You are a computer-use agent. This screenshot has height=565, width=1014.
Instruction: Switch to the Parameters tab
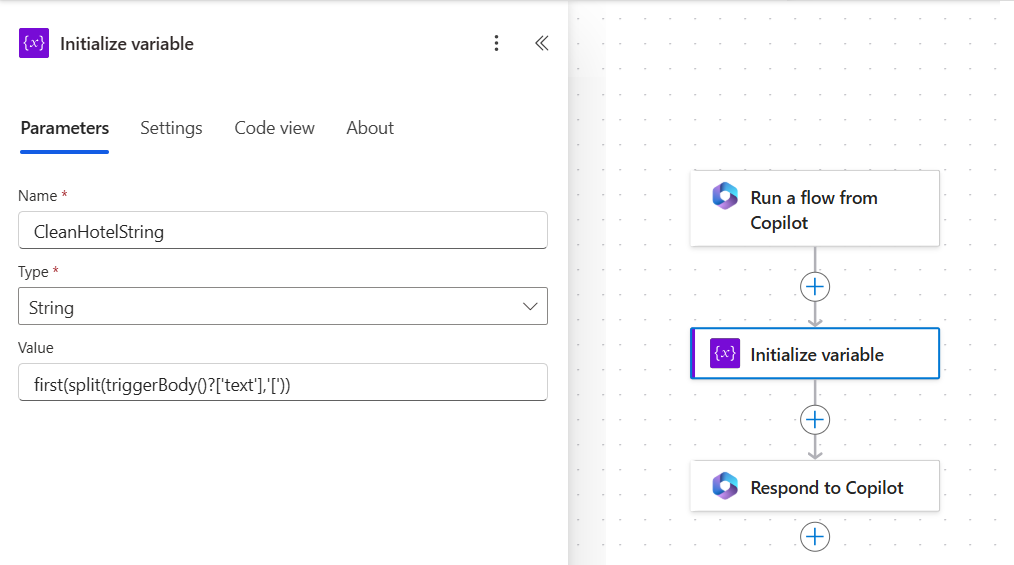(x=65, y=128)
